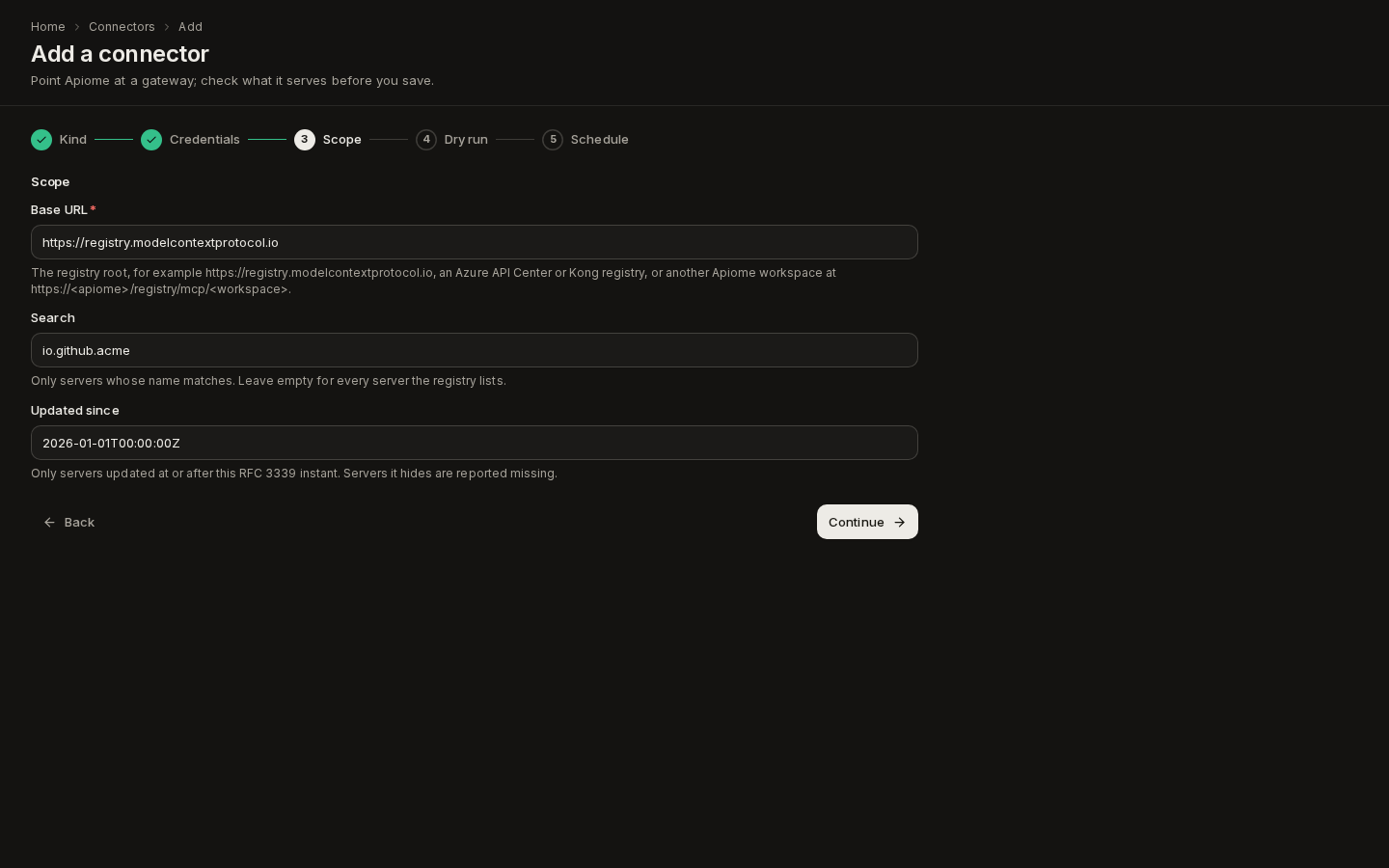The height and width of the screenshot is (868, 1389).
Task: Click the step 5 number circle
Action: pyautogui.click(x=553, y=140)
